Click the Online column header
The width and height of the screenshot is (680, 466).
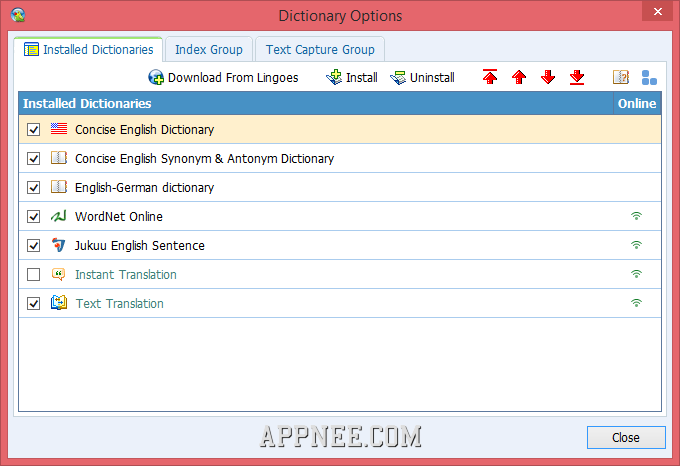[x=637, y=103]
